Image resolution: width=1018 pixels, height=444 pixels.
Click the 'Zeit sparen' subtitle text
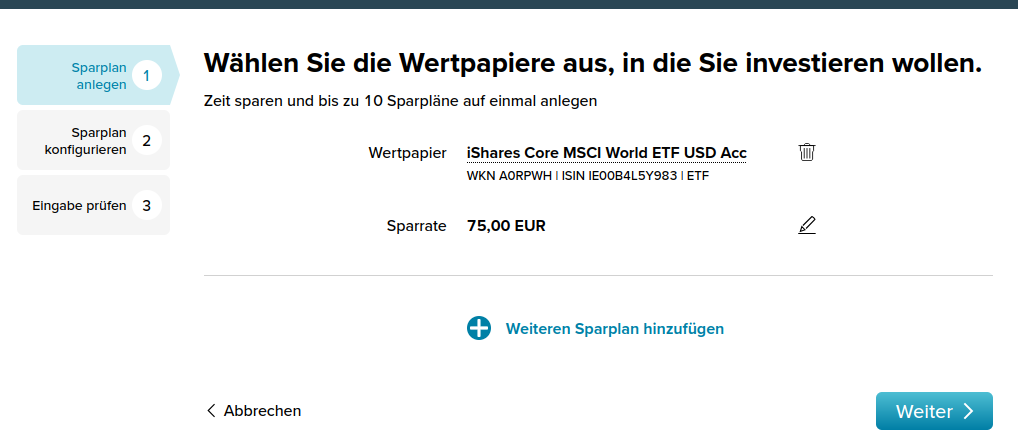(x=400, y=101)
